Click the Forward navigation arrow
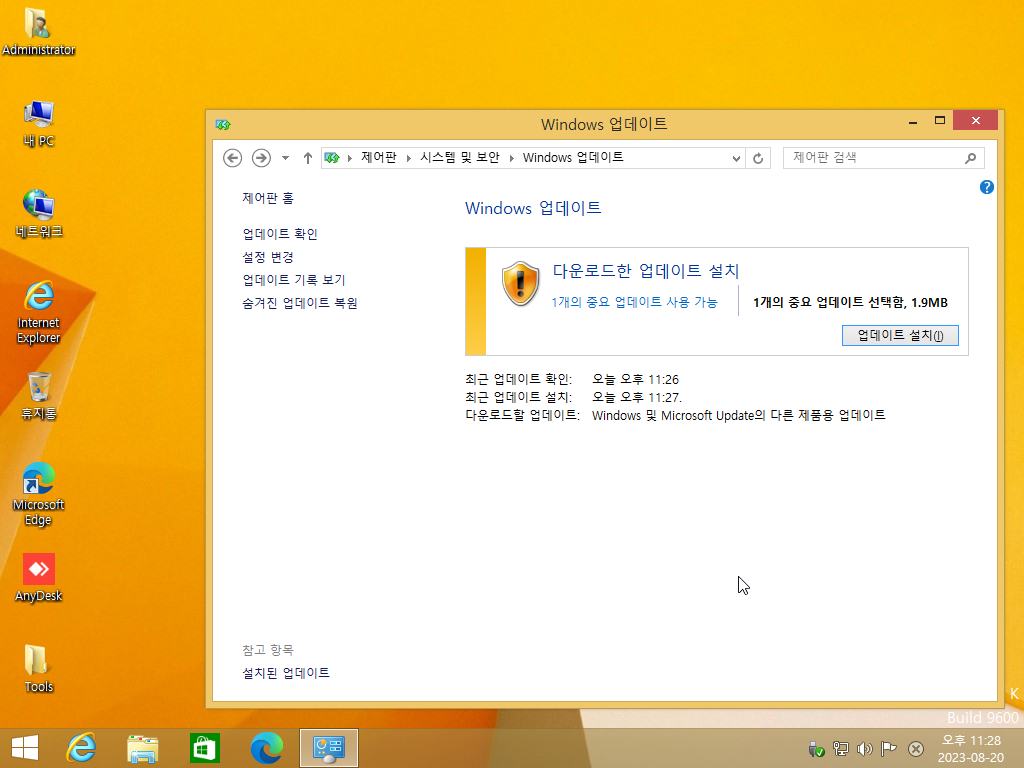The image size is (1024, 768). (x=261, y=158)
